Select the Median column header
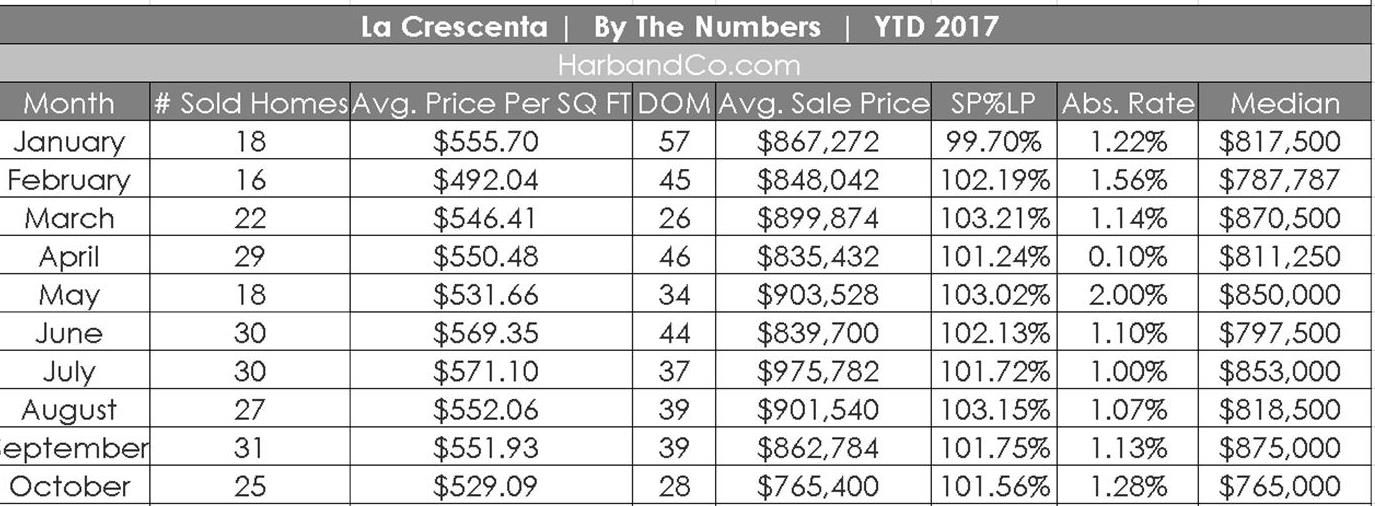1375x506 pixels. tap(1285, 103)
